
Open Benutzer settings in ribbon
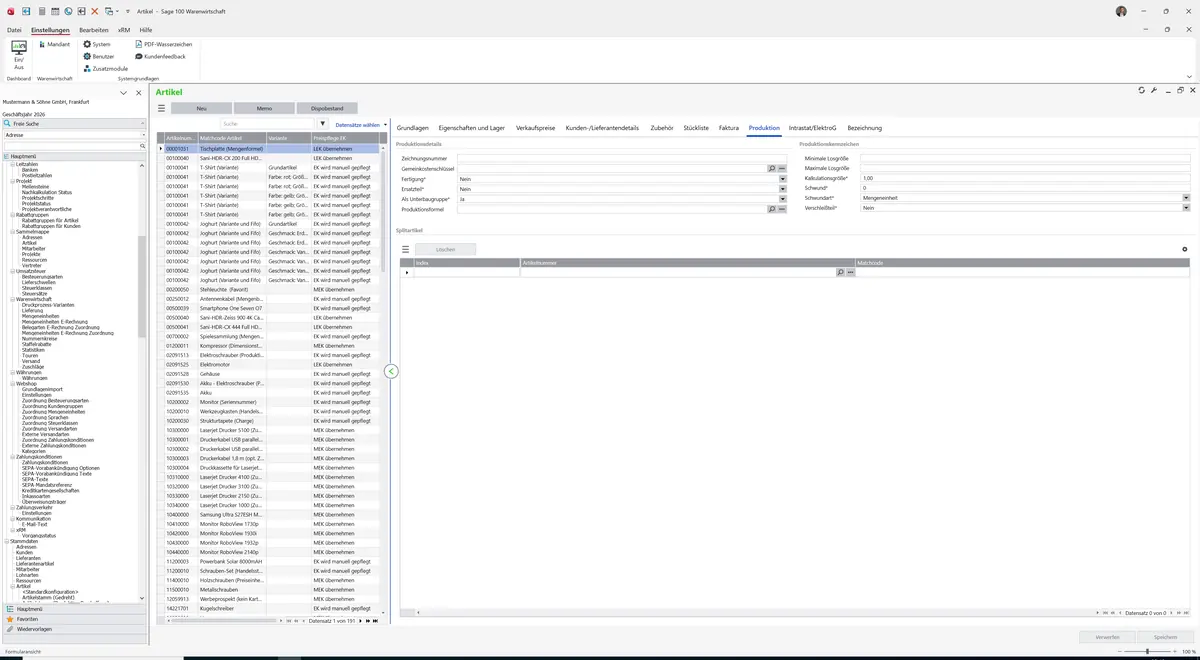(99, 56)
